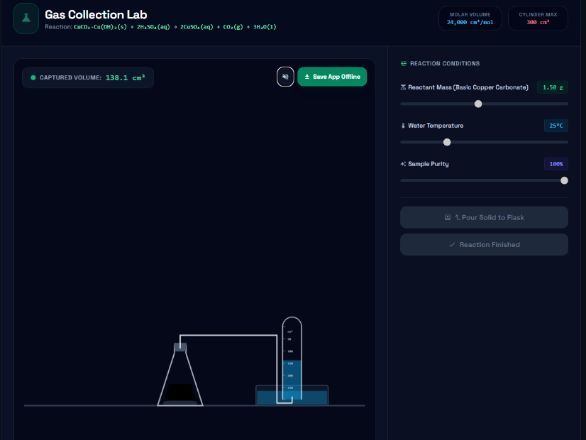Screen dimensions: 586x440
Task: Click the thermometer icon beside Water Temperature
Action: click(403, 126)
